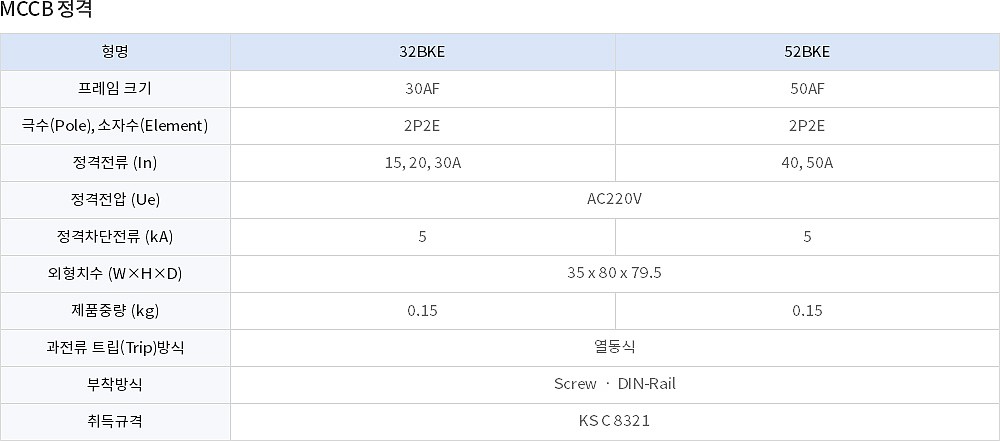The width and height of the screenshot is (1000, 441).
Task: Select the 40, 50A rated current cell
Action: point(807,163)
